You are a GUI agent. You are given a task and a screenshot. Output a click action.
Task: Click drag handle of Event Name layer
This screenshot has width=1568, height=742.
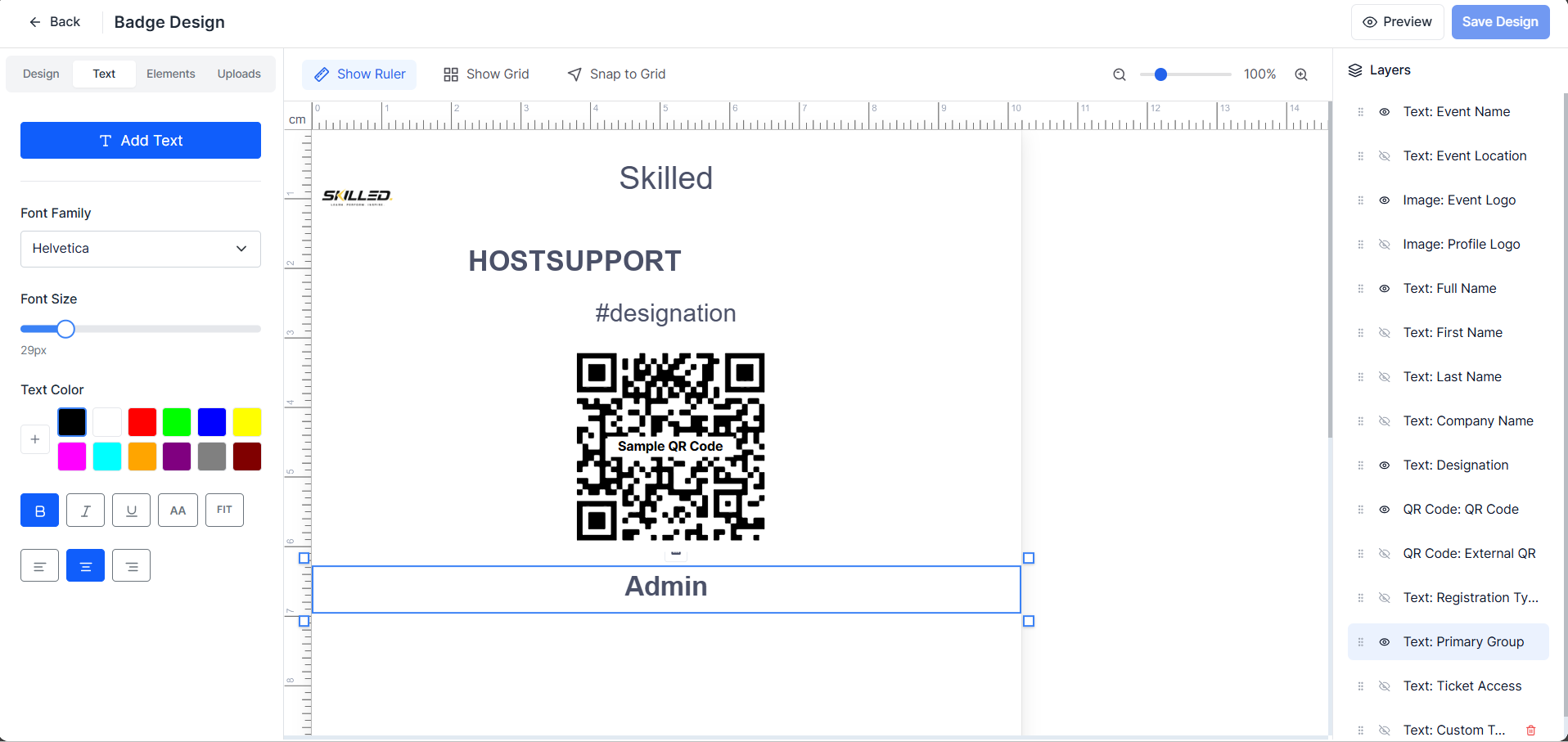coord(1361,112)
